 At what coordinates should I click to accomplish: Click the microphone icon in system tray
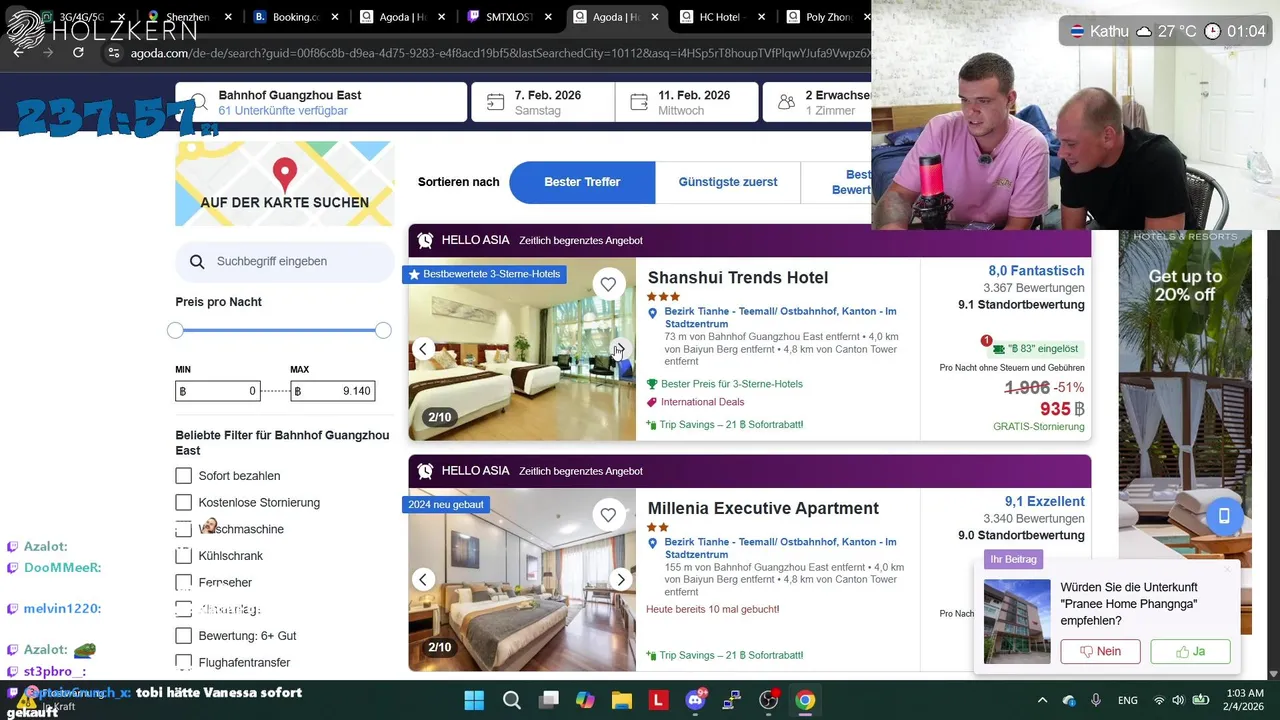pos(1096,700)
